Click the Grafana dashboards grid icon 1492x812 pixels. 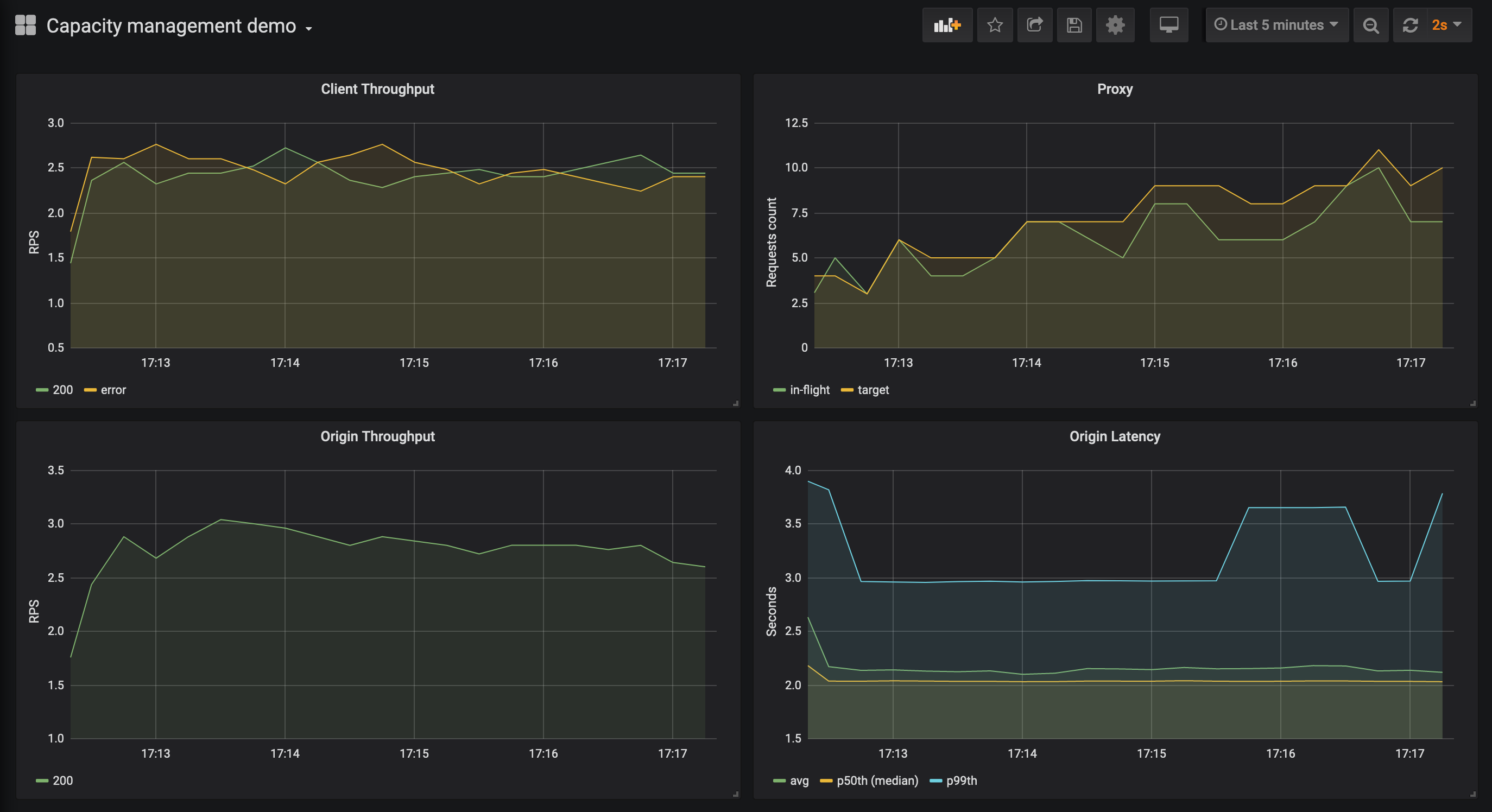point(26,25)
